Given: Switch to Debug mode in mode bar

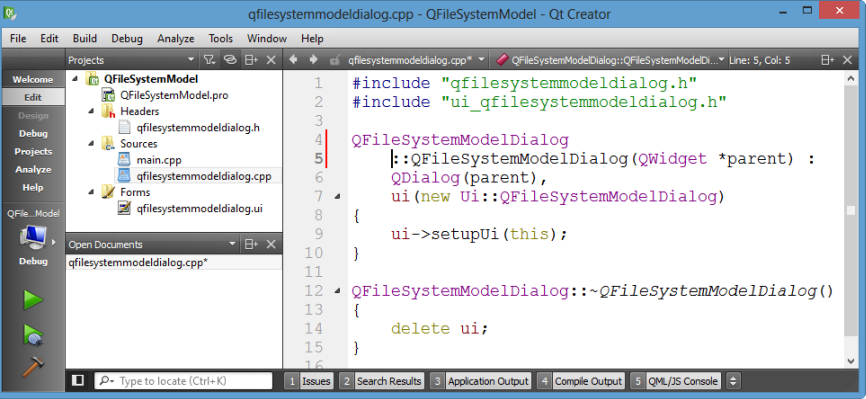Looking at the screenshot, I should click(33, 133).
